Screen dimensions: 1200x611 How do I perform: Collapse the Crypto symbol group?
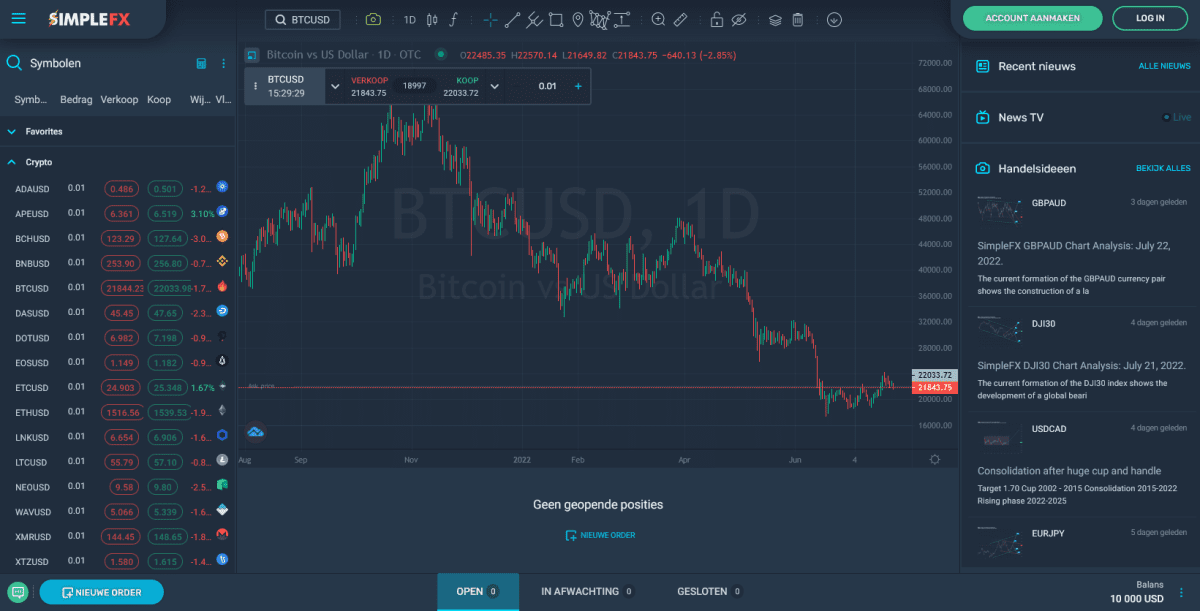click(12, 162)
